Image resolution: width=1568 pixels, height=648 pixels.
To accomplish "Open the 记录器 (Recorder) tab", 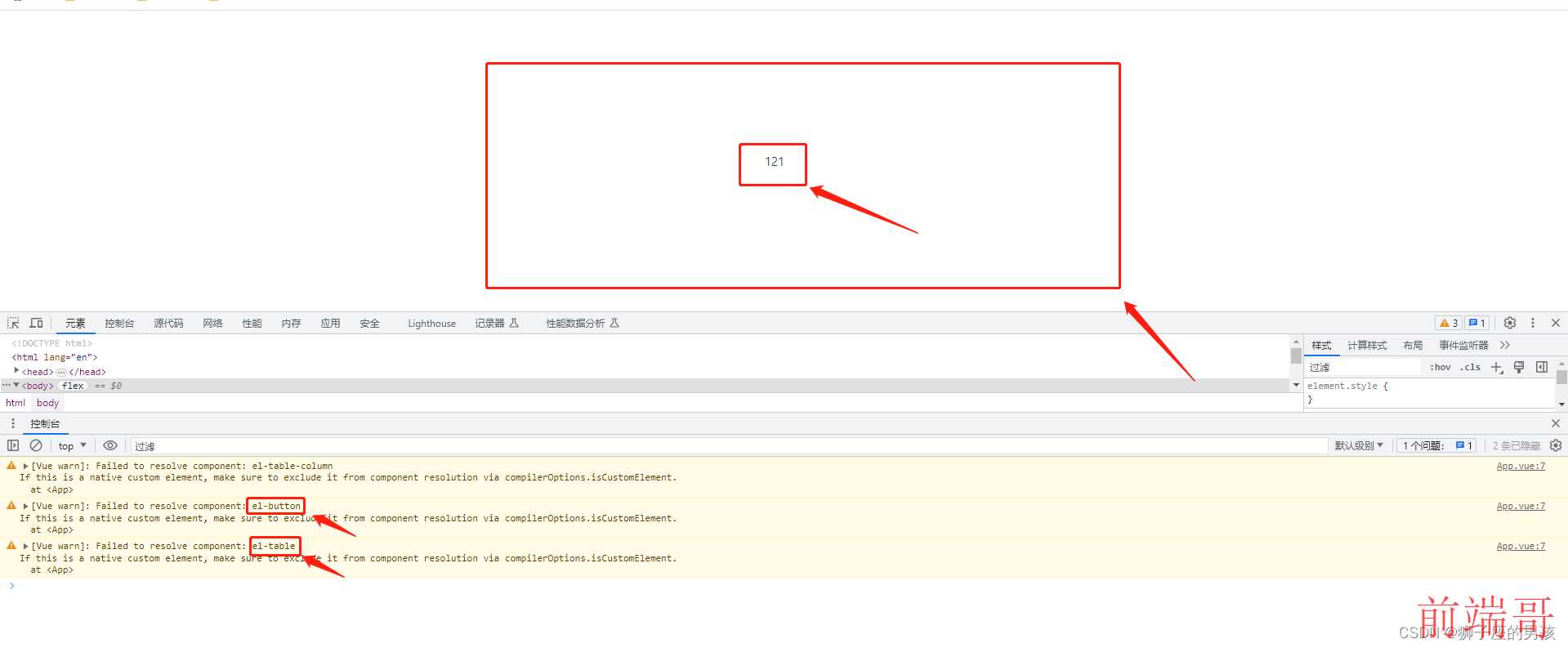I will (497, 324).
